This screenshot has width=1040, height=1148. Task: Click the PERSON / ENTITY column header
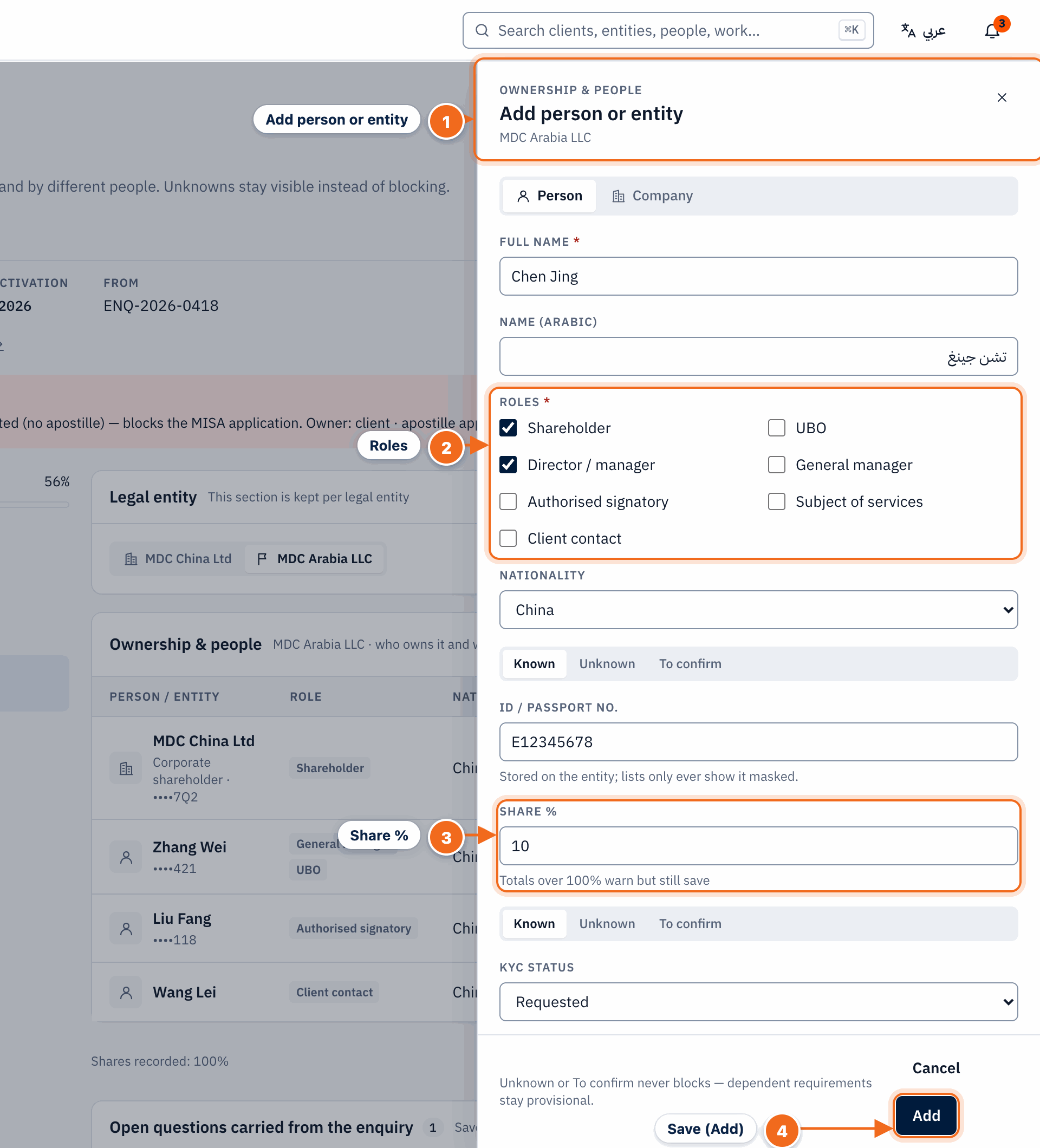pos(164,696)
